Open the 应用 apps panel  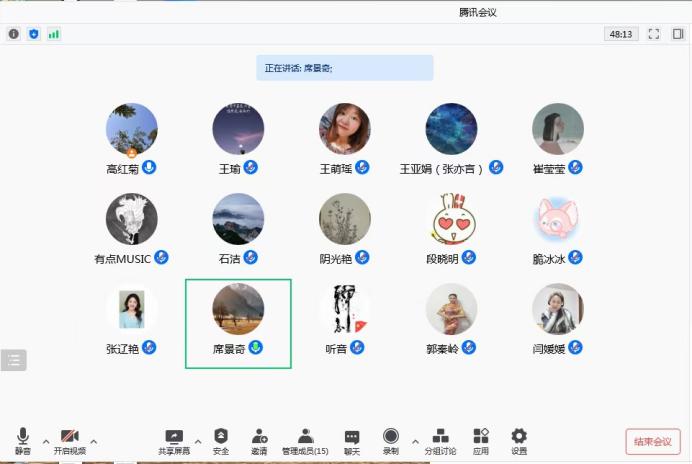(x=481, y=440)
